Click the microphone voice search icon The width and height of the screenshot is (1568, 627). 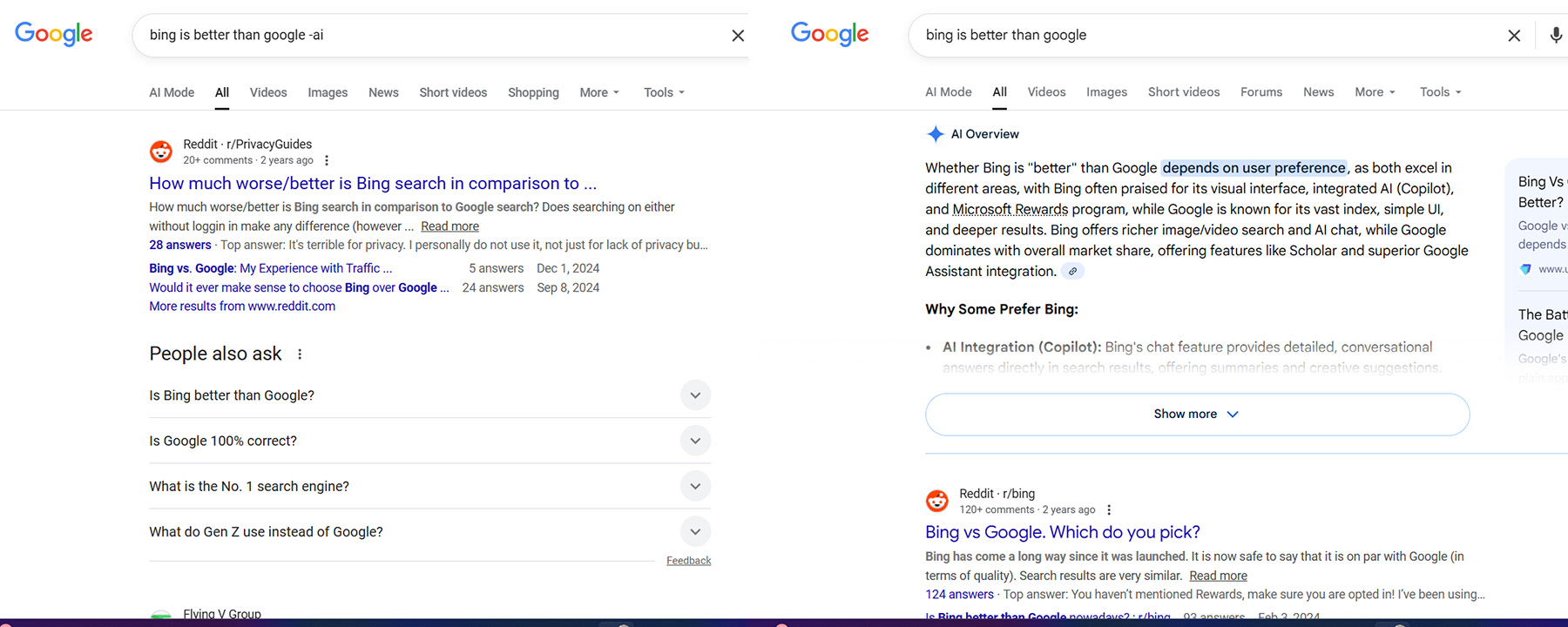click(1556, 36)
